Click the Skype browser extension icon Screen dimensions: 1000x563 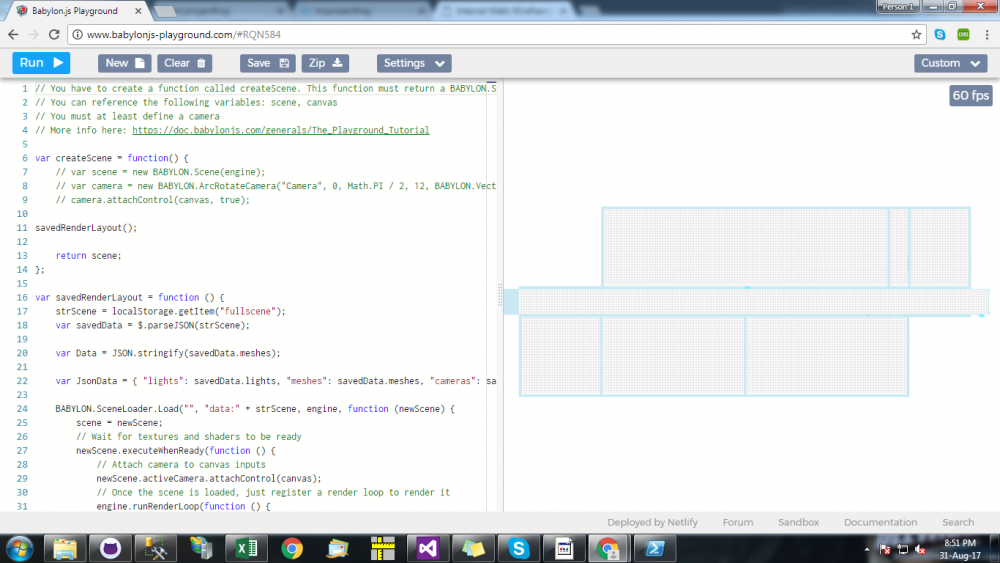click(x=940, y=34)
